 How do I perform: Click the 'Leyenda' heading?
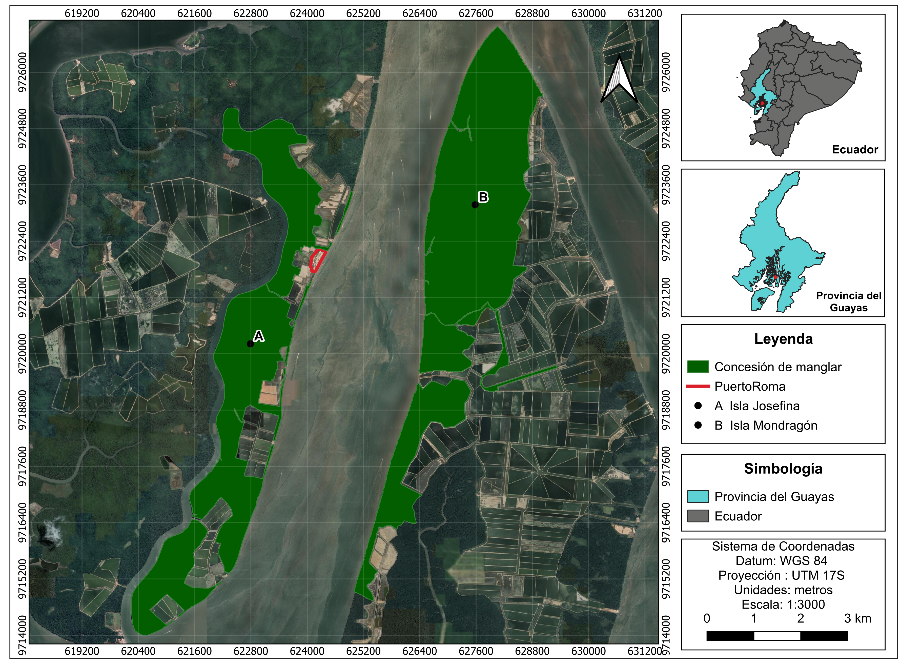pyautogui.click(x=783, y=339)
